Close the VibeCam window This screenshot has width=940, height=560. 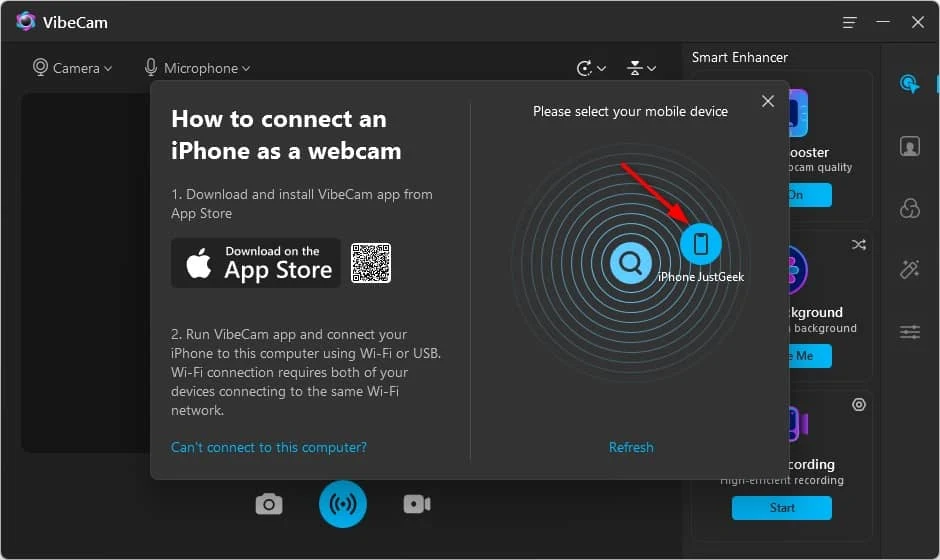pos(917,22)
